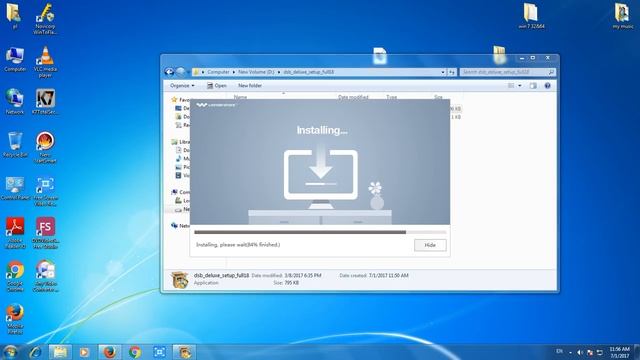This screenshot has height=360, width=640.
Task: Hide the installer progress window
Action: [x=430, y=245]
